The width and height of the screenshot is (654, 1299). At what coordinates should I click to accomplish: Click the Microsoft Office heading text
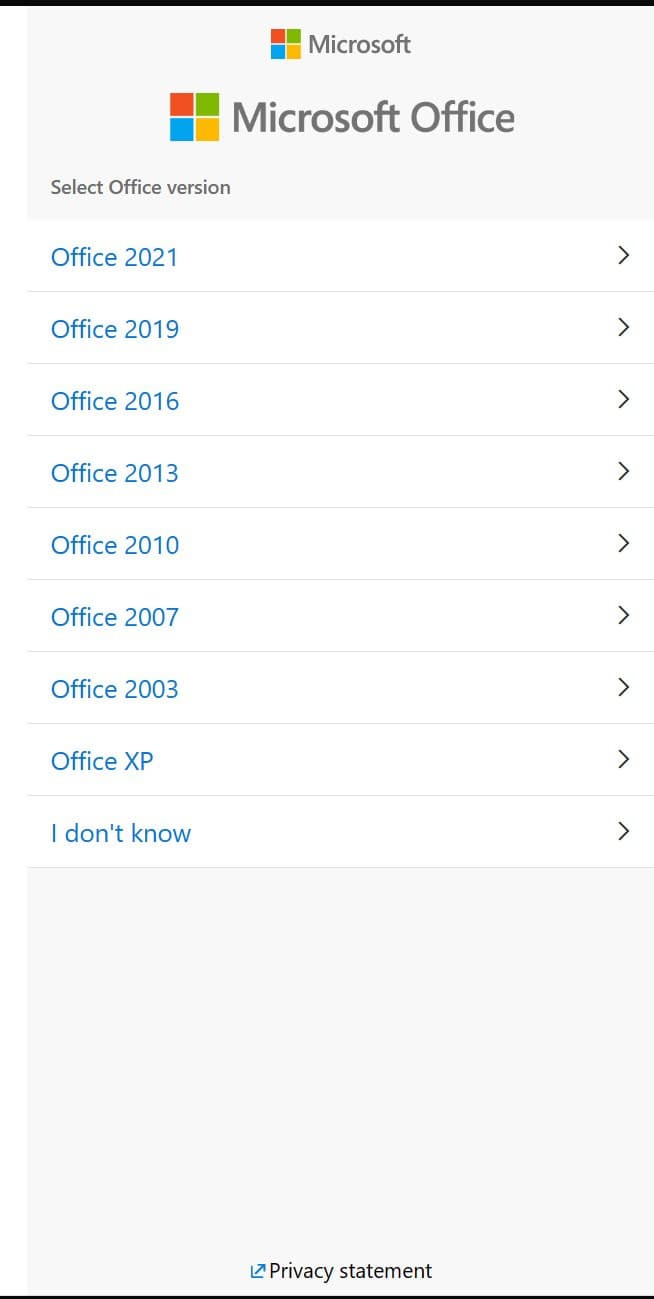point(373,118)
